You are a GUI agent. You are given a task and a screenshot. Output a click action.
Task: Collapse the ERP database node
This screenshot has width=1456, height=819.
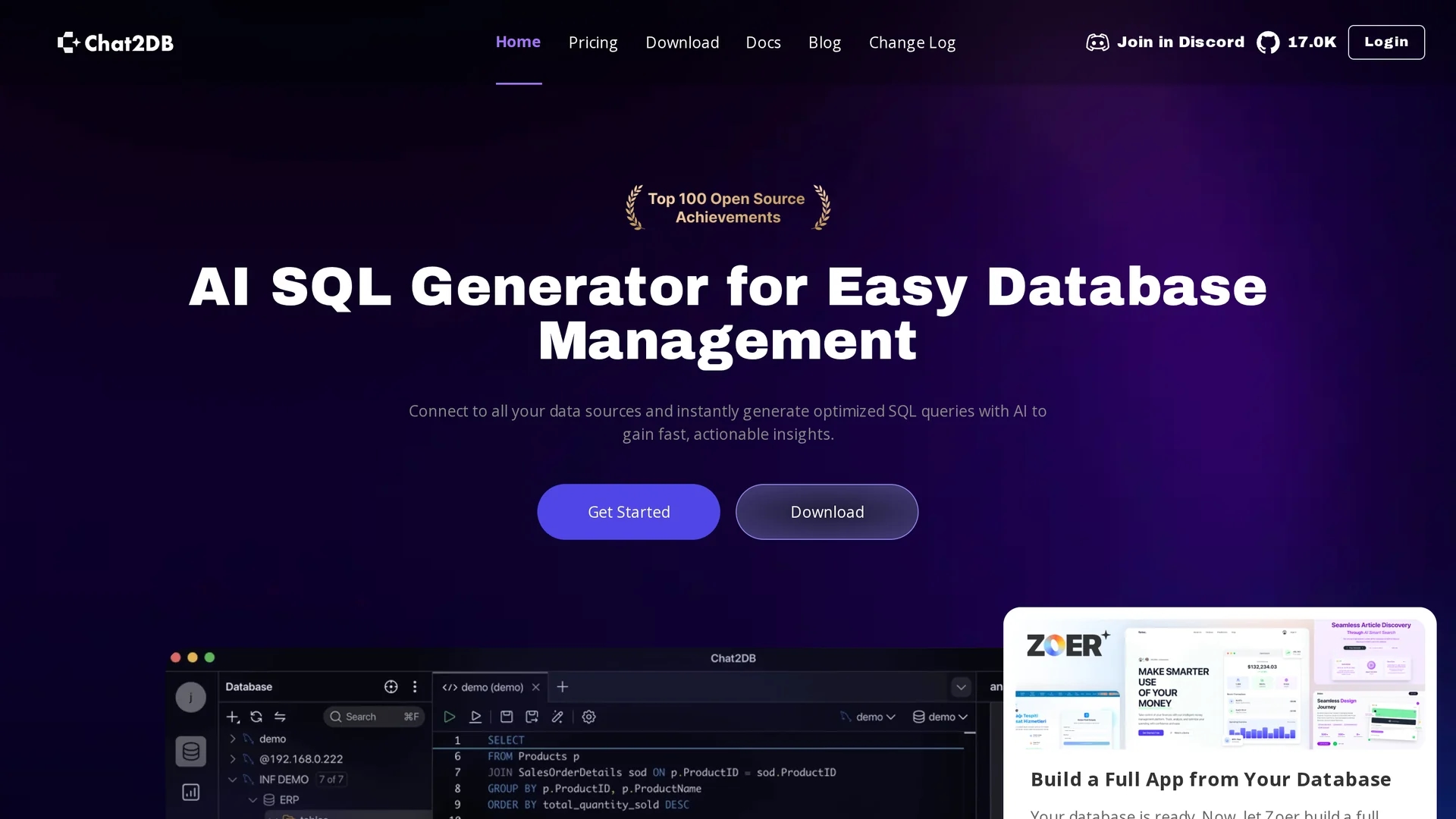[x=253, y=800]
